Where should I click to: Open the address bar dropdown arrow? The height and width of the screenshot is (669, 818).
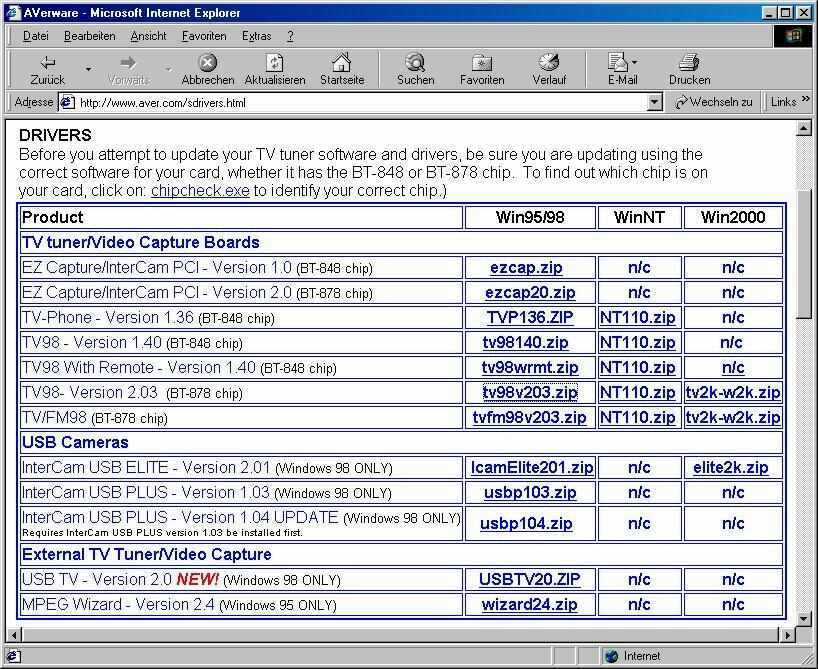(655, 102)
